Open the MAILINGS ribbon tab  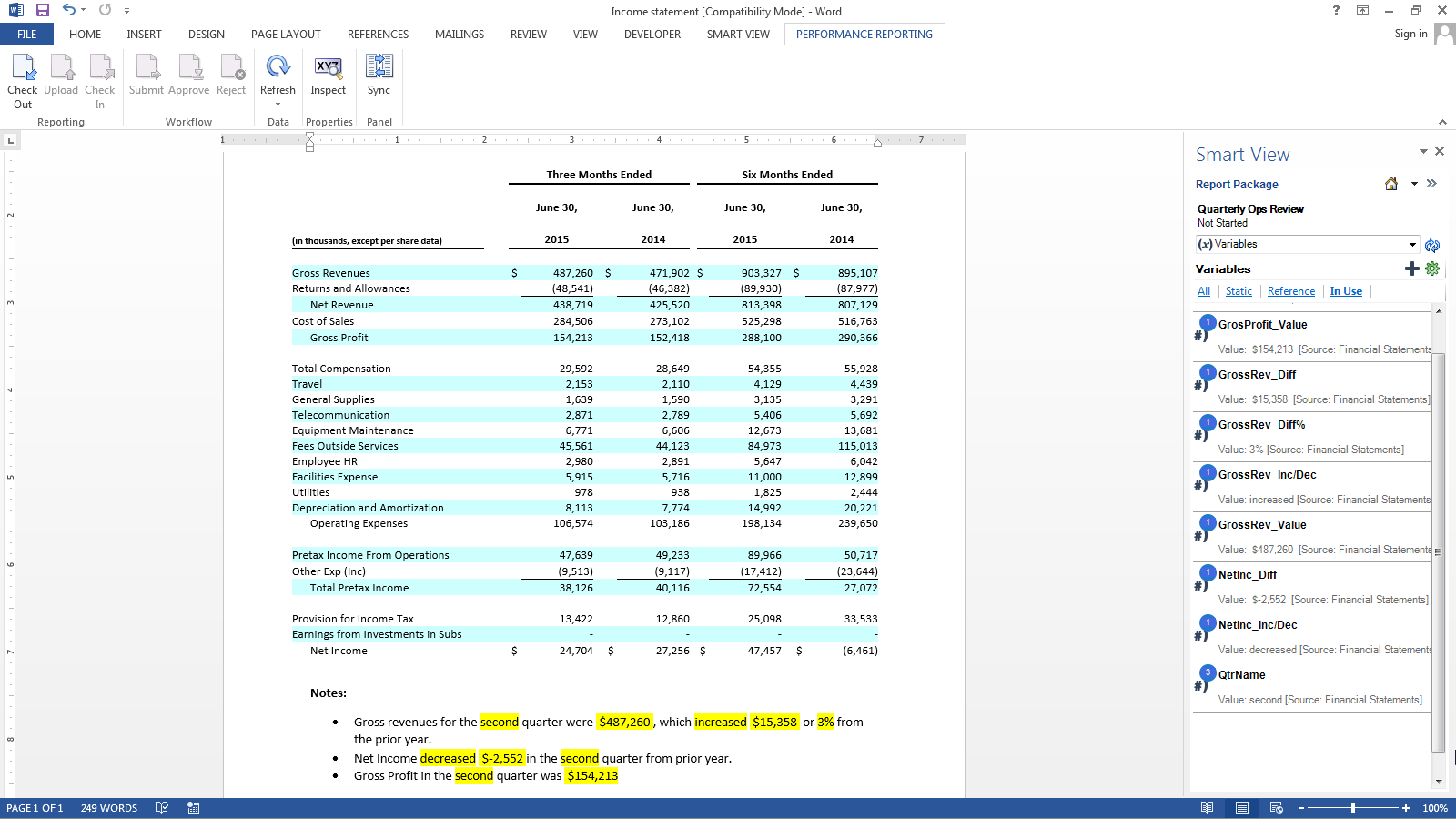[459, 34]
